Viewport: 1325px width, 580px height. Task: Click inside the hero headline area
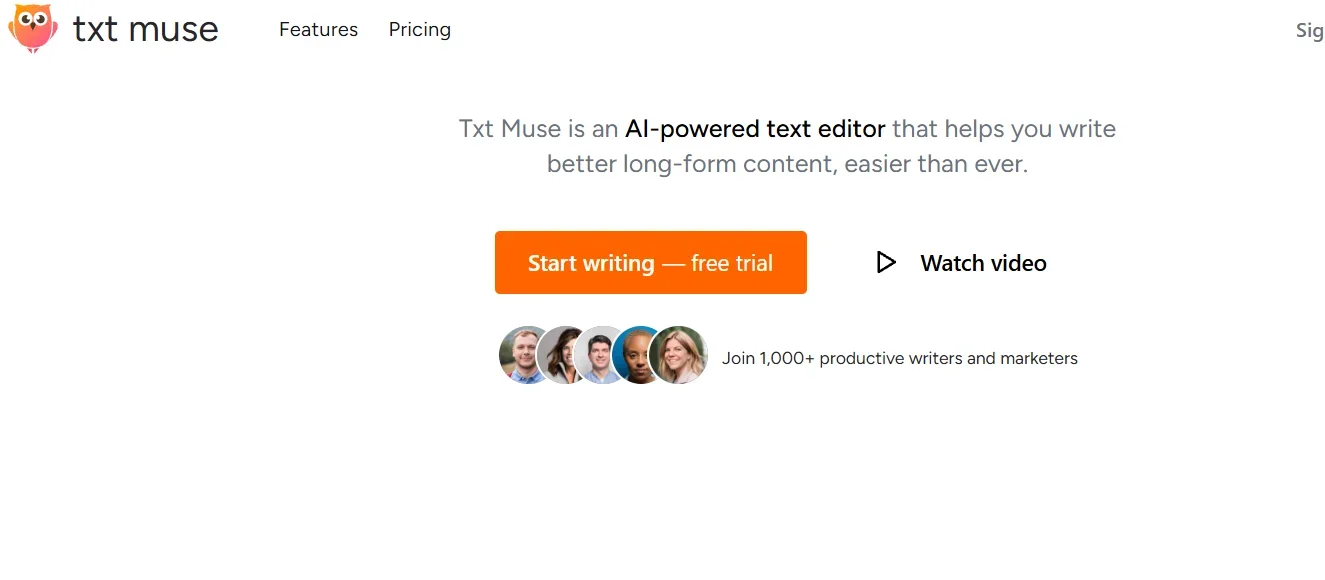[x=787, y=145]
